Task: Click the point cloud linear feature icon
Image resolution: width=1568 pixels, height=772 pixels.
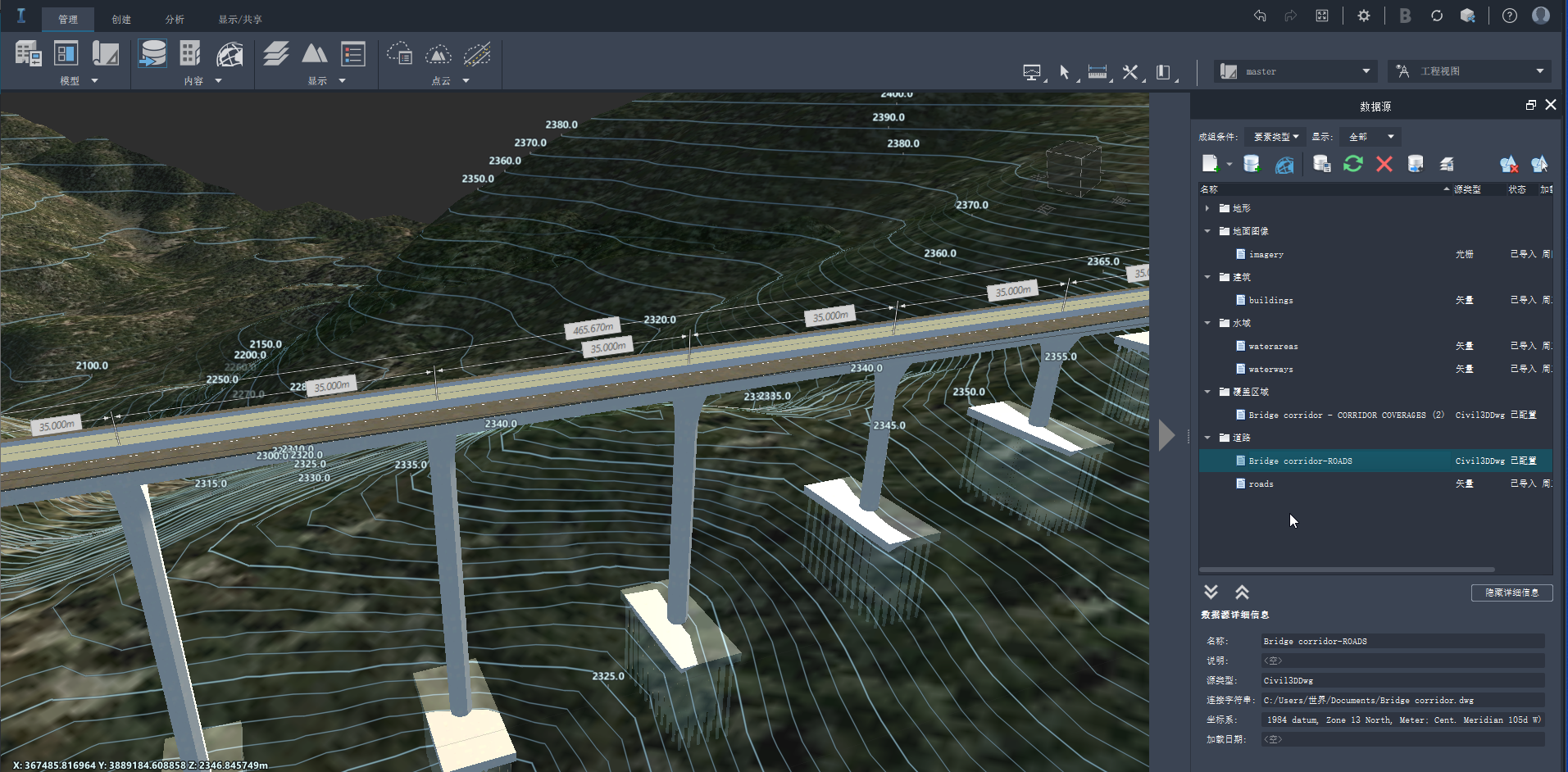Action: (477, 55)
